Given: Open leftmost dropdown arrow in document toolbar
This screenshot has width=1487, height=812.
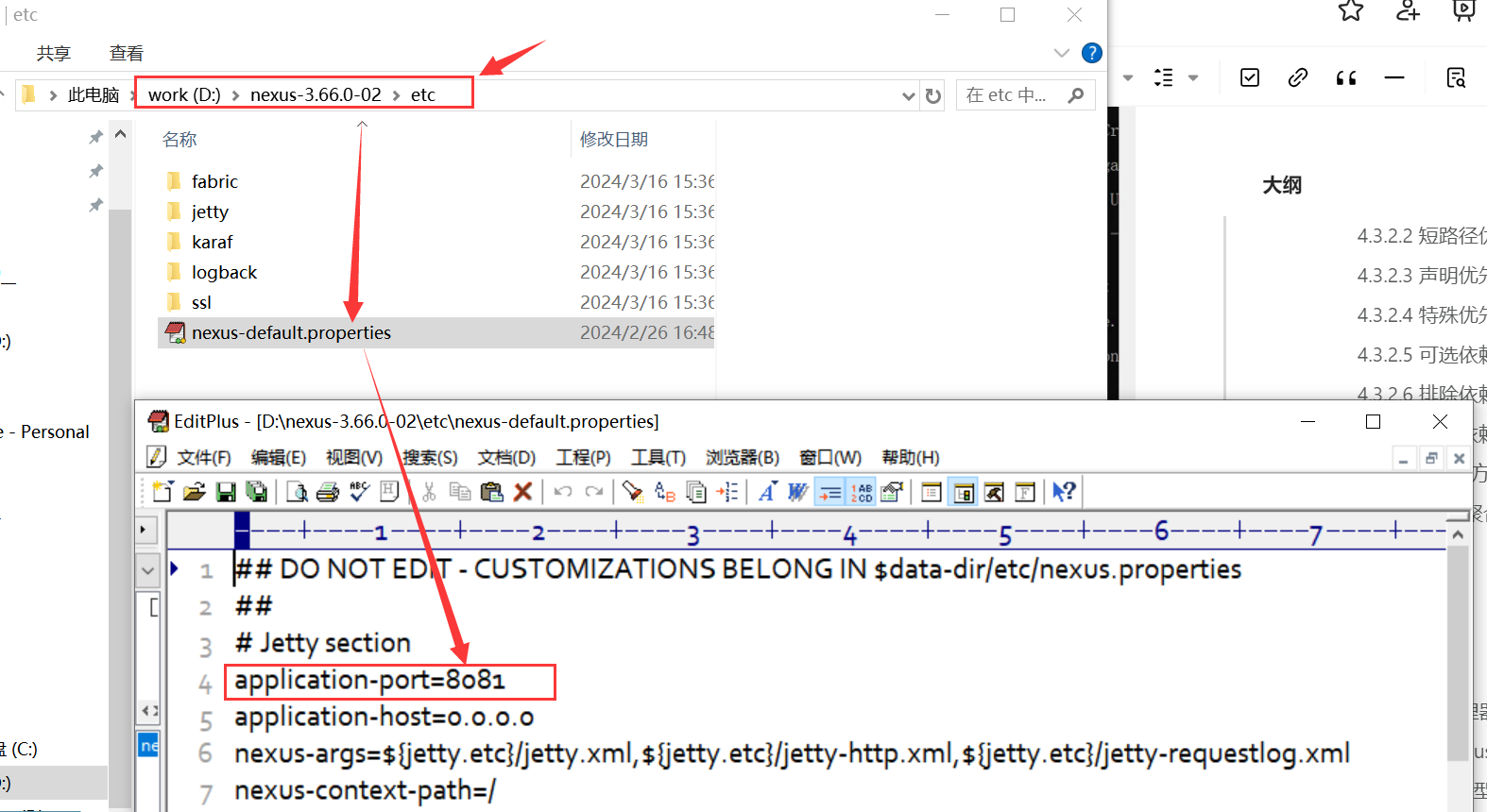Looking at the screenshot, I should tap(1128, 77).
